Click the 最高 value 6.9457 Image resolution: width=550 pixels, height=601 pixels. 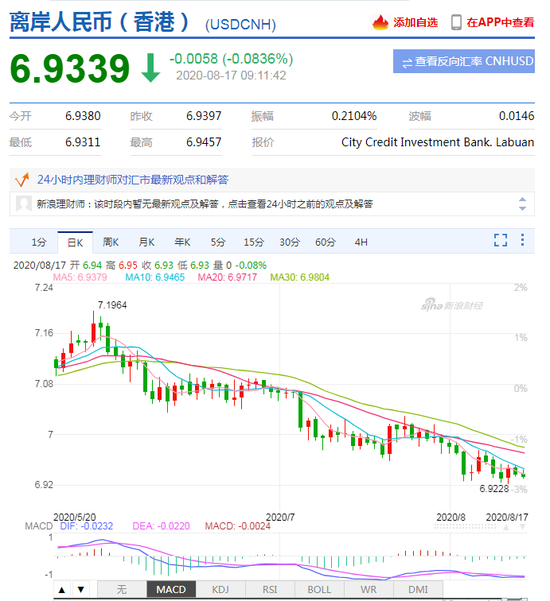204,142
